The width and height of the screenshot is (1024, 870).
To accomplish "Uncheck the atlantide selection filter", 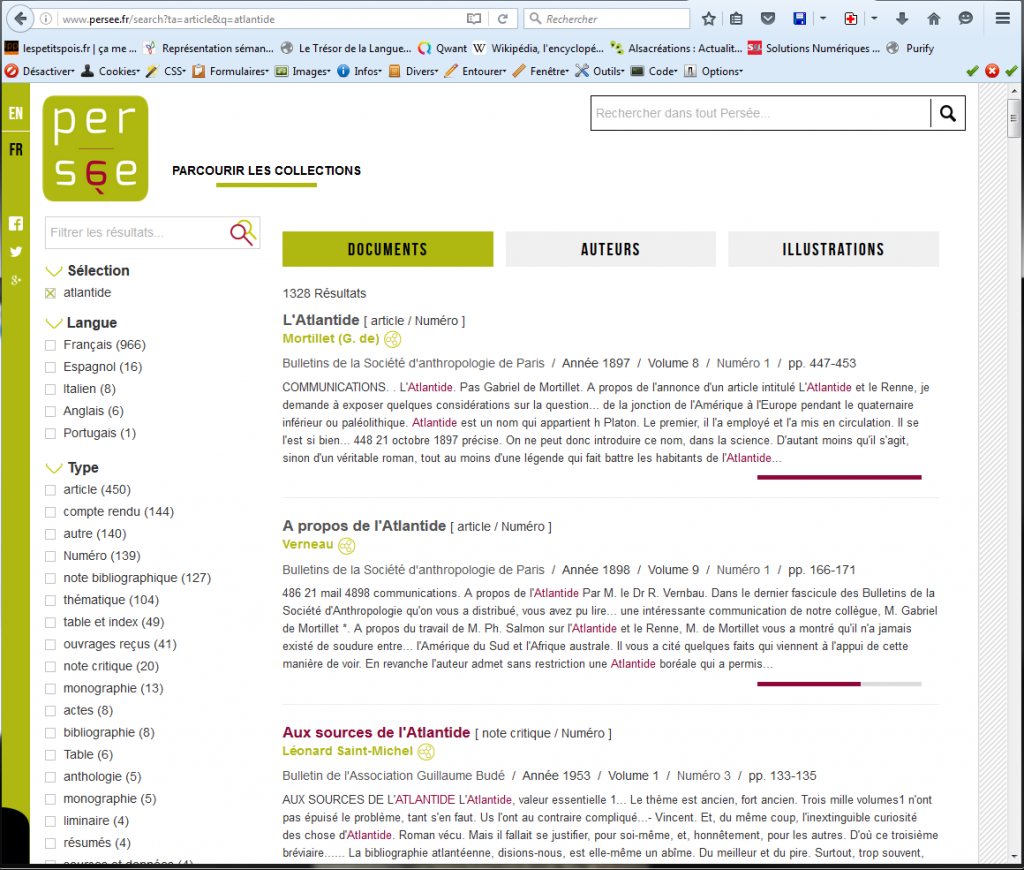I will (x=52, y=292).
